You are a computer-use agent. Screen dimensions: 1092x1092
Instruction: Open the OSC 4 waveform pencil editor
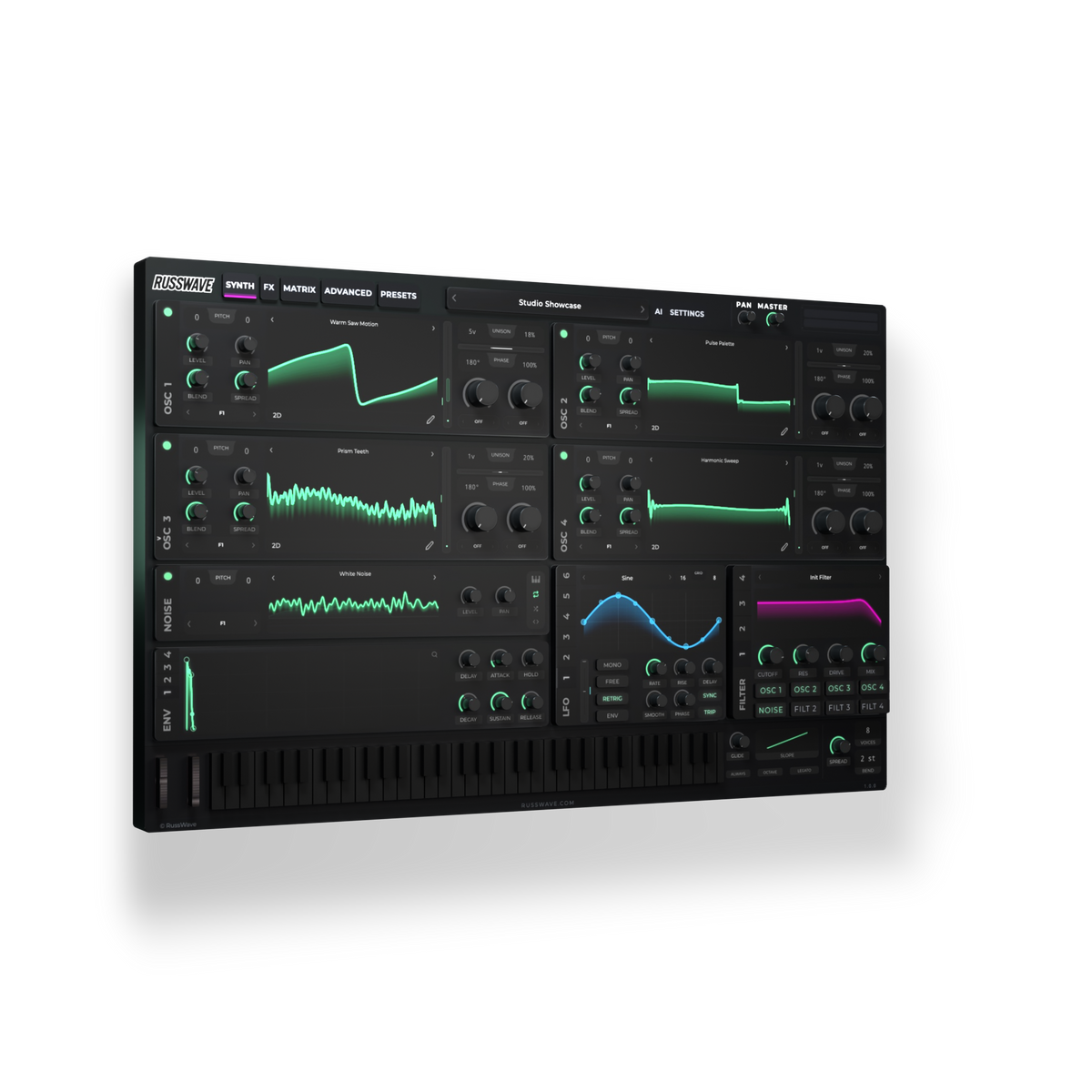784,547
